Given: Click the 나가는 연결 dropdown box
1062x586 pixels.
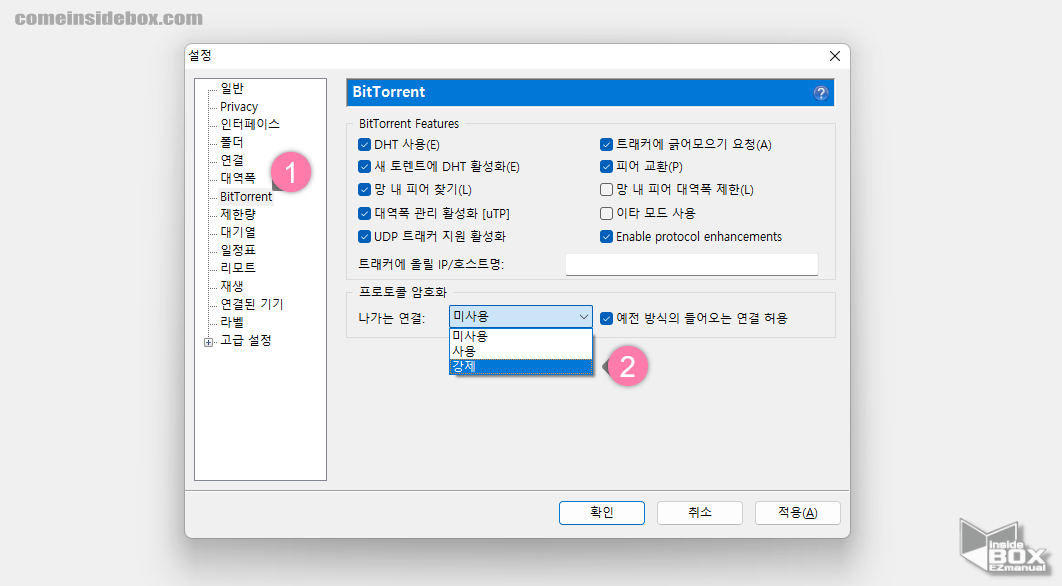Looking at the screenshot, I should [x=521, y=316].
